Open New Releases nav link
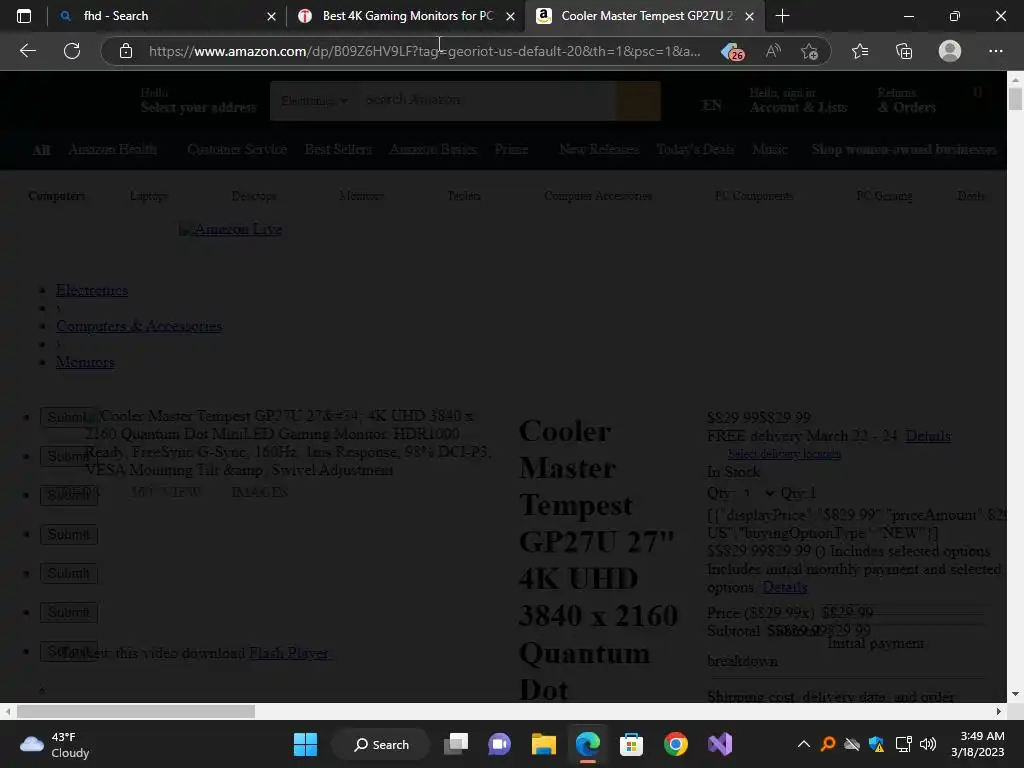 pos(599,149)
